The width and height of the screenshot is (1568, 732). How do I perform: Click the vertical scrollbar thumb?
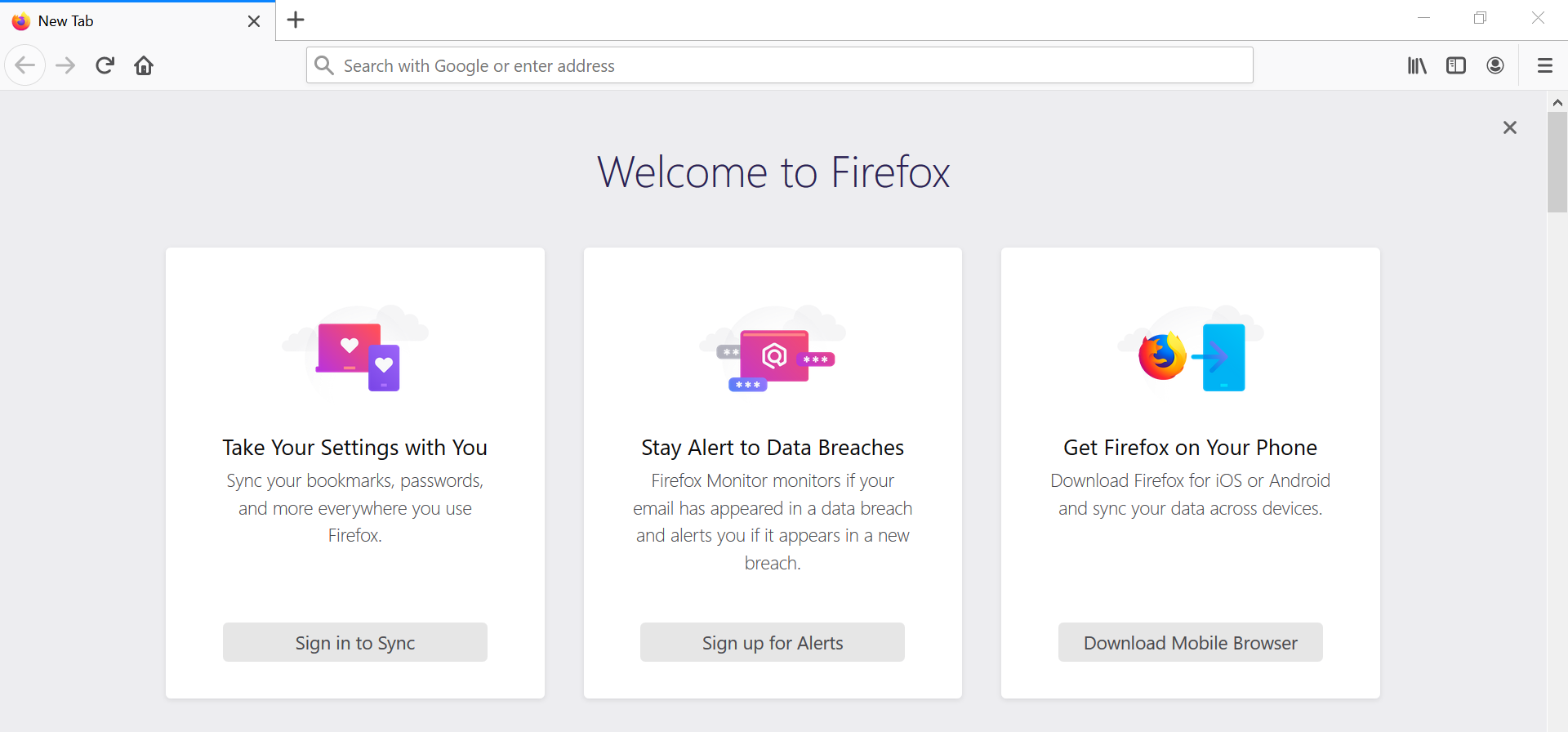coord(1557,162)
